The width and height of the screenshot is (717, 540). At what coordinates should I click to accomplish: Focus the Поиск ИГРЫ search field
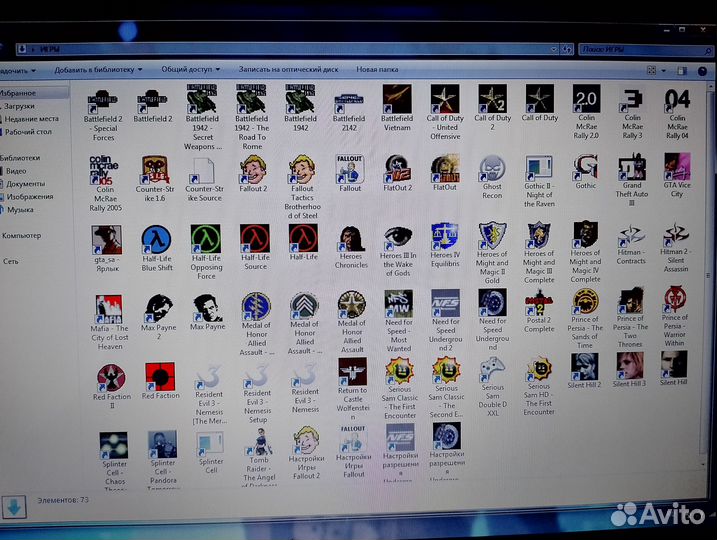[645, 49]
